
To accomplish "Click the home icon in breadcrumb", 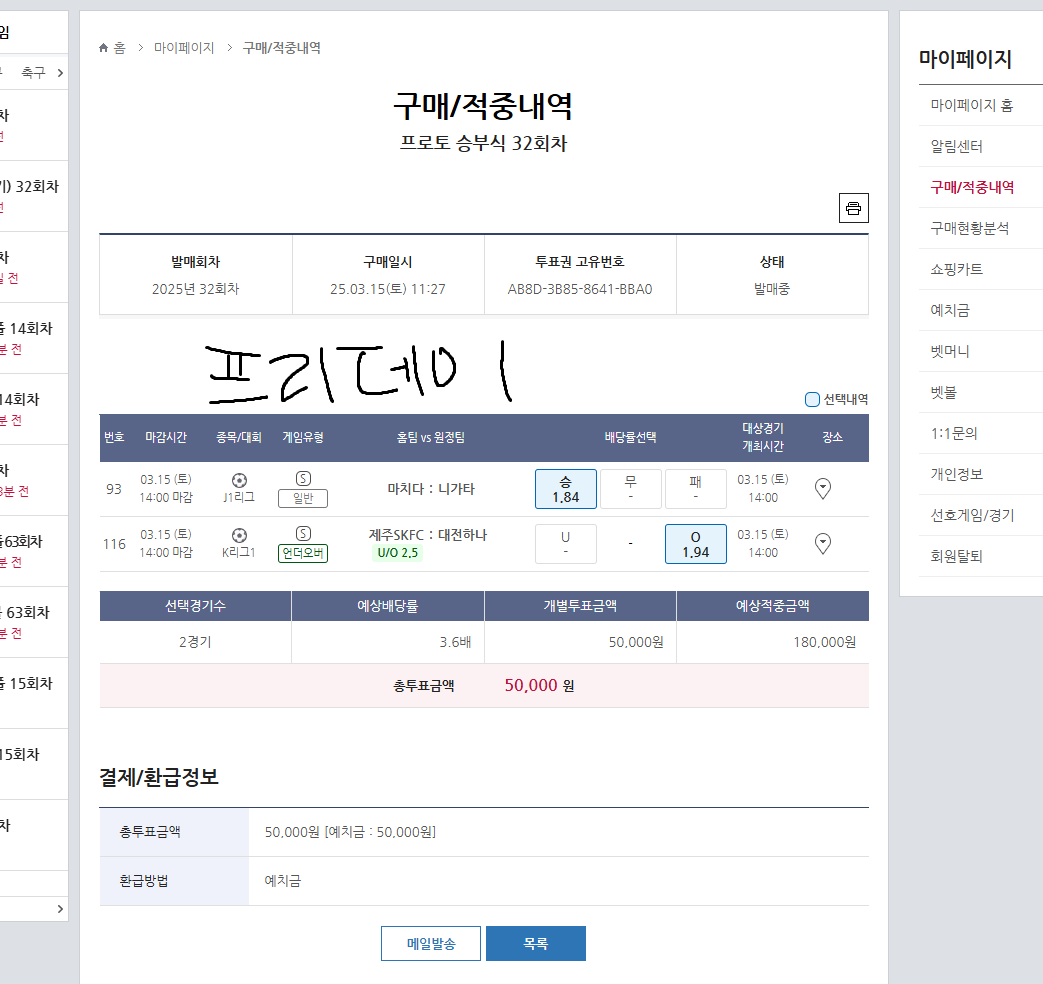I will pos(104,48).
